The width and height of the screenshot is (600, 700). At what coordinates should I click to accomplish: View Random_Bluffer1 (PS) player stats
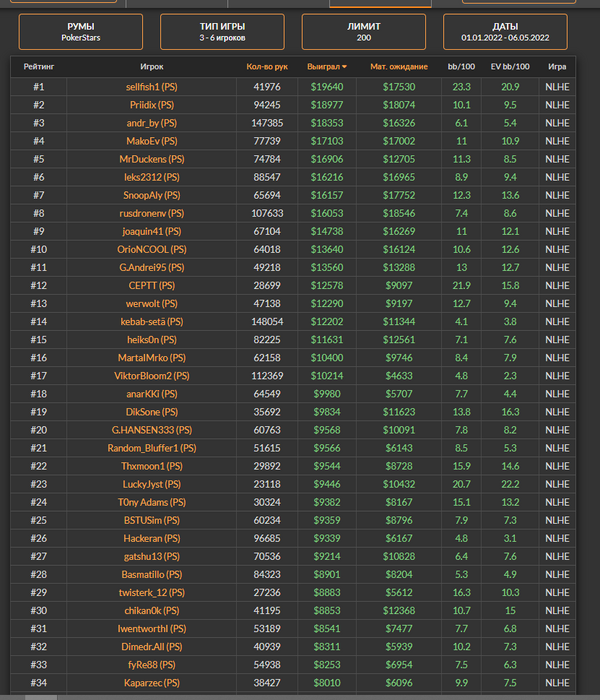[x=152, y=448]
